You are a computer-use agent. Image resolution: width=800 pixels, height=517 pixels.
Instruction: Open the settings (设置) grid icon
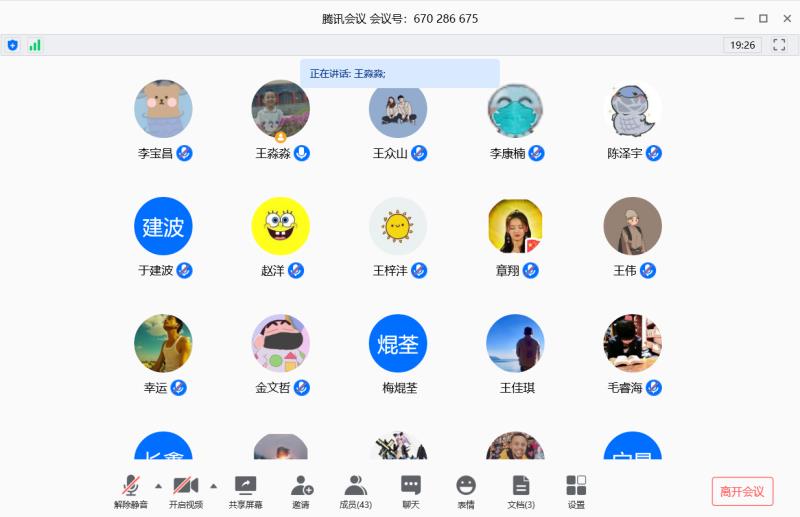point(576,491)
